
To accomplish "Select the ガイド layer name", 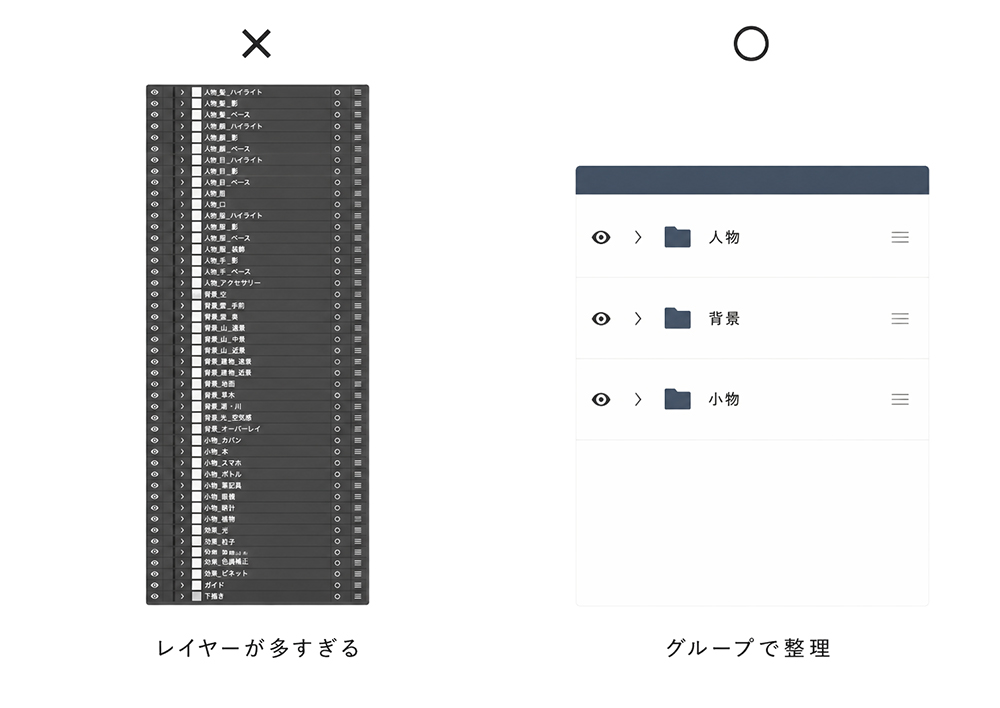I will click(x=214, y=585).
